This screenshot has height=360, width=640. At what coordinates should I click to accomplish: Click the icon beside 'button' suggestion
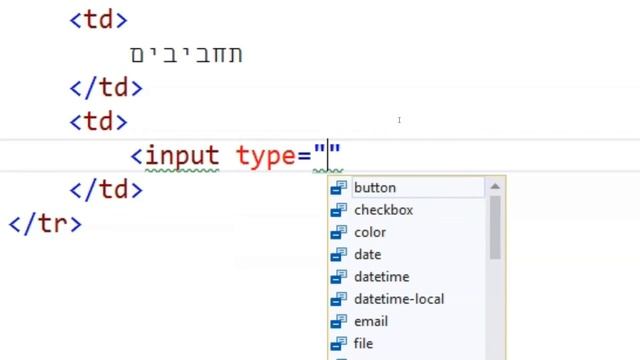339,188
